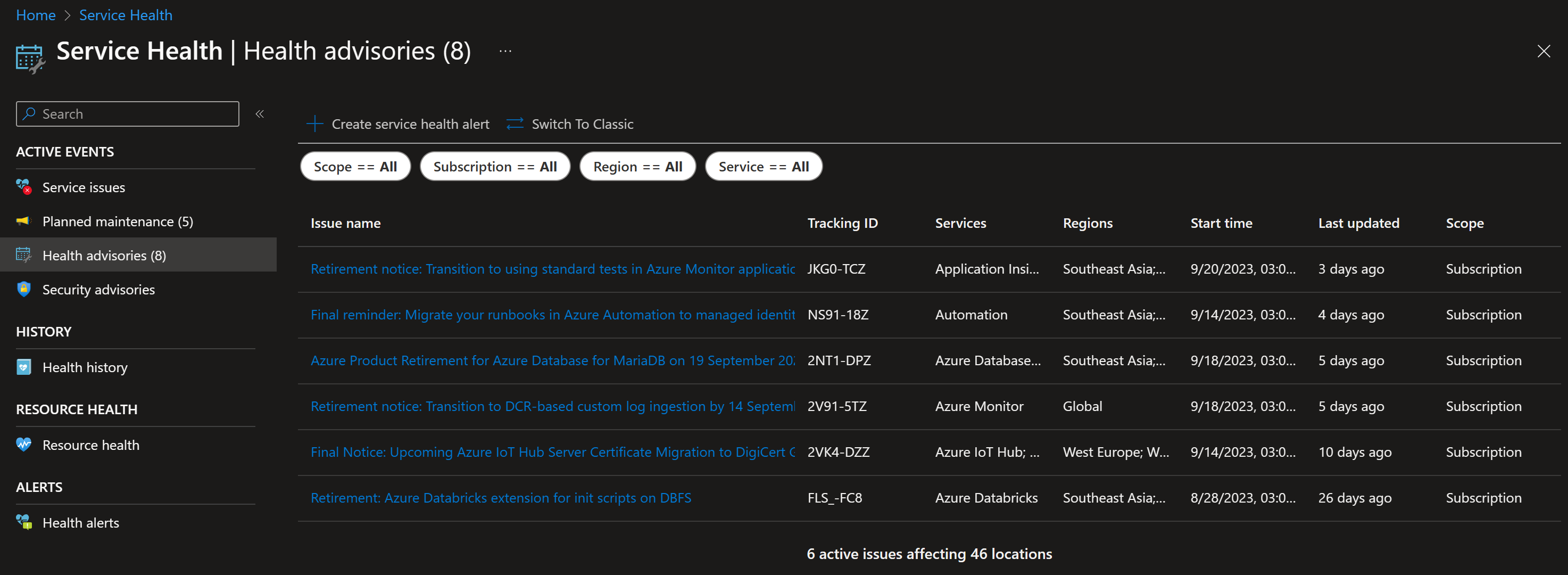The image size is (1568, 575).
Task: Click the Health alerts icon
Action: coord(24,523)
